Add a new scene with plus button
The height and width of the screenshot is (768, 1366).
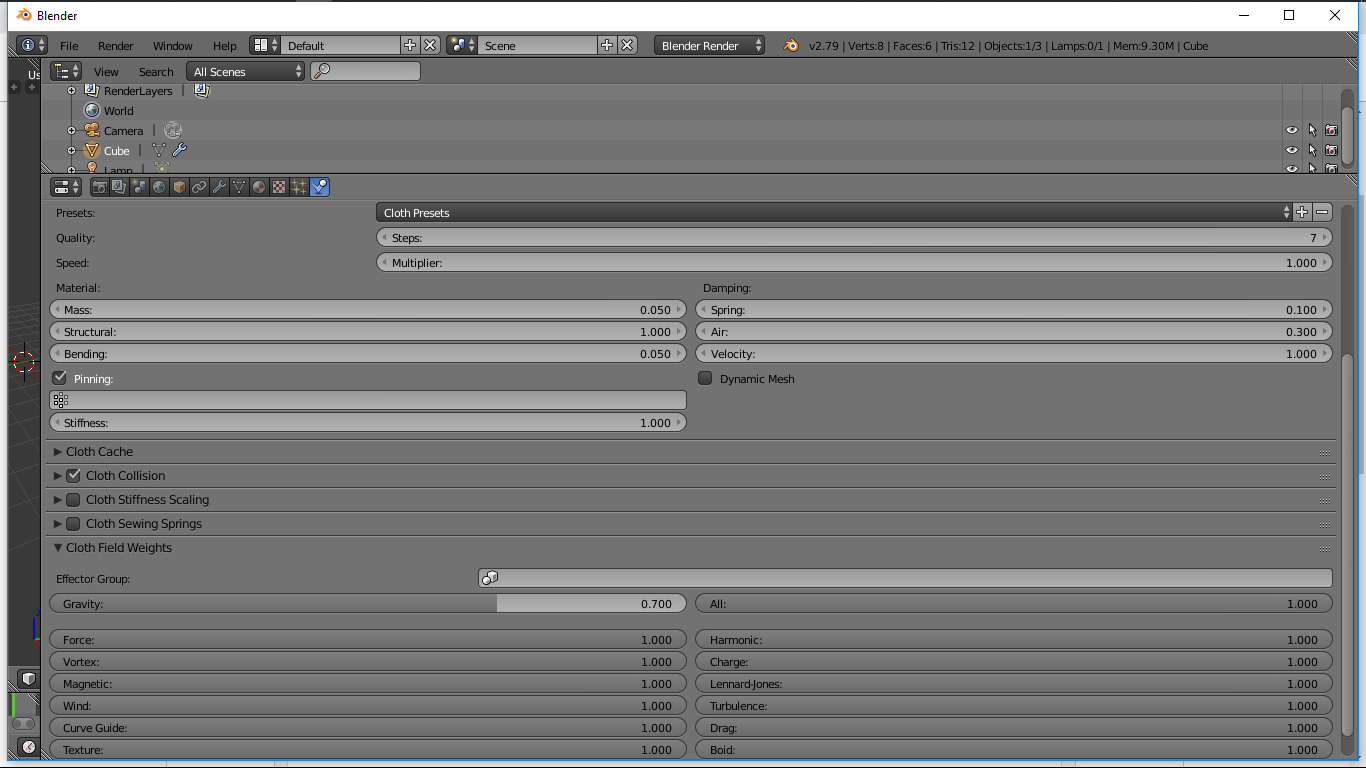pos(607,45)
